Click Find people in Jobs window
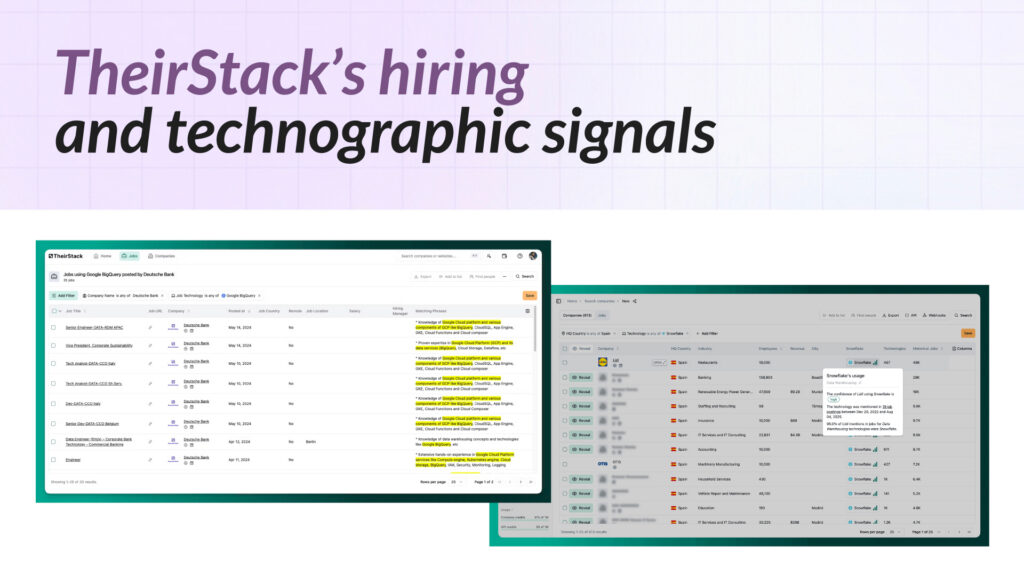 [482, 277]
